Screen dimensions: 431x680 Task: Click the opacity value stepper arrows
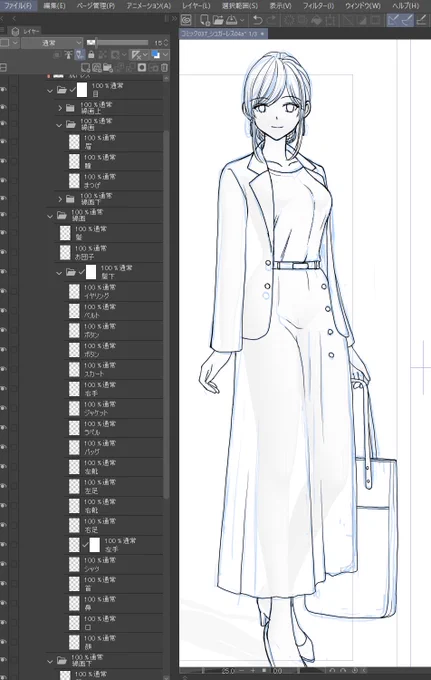[x=166, y=43]
